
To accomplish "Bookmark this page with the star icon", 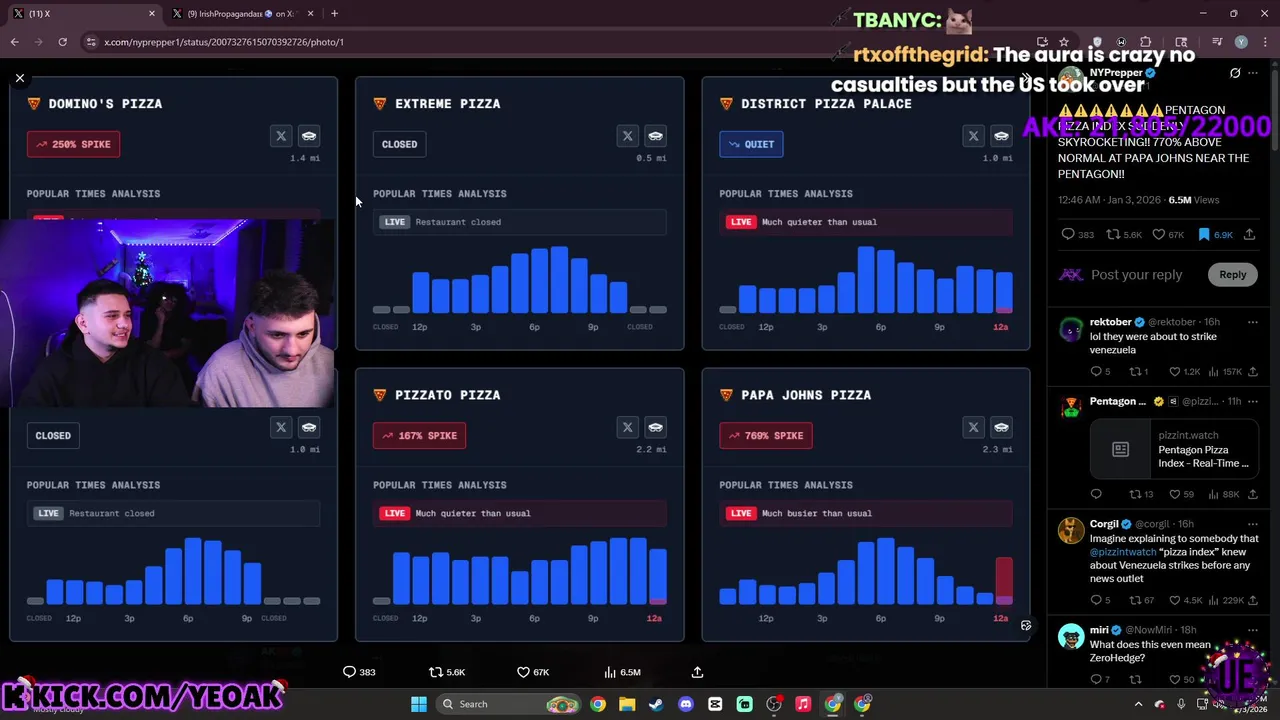I will (x=1064, y=42).
